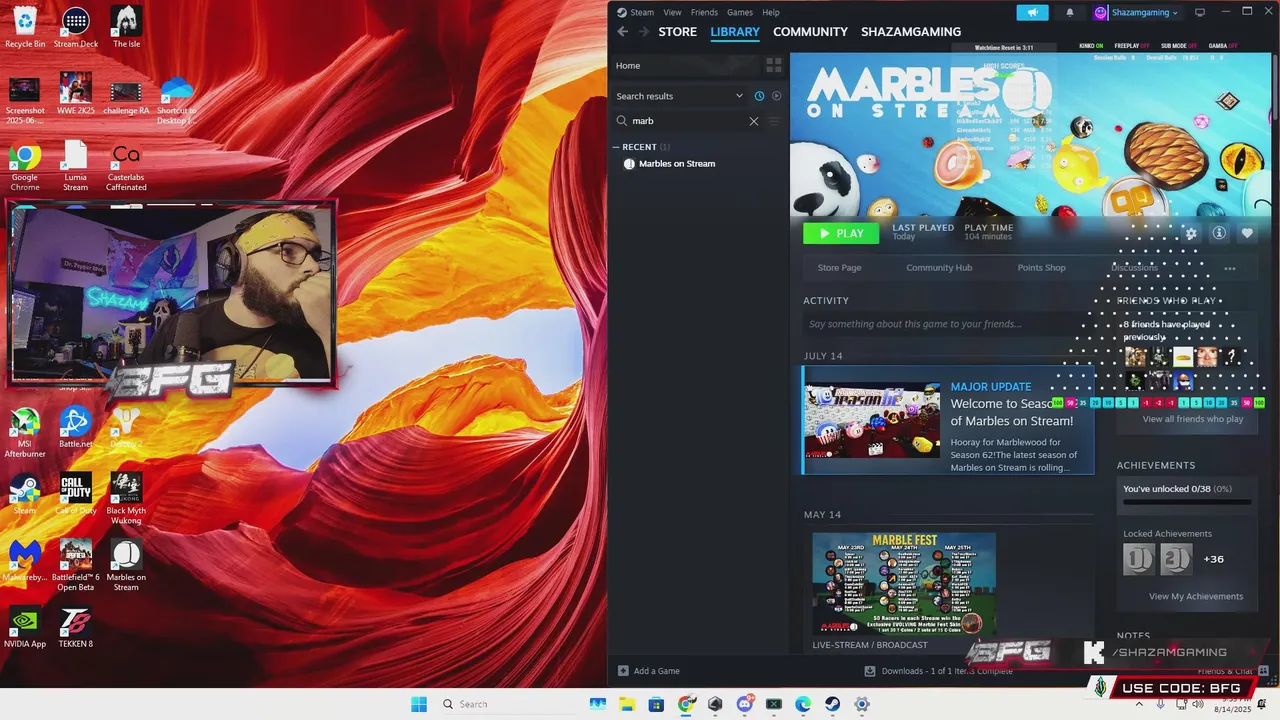Click Steam icon on the taskbar
The width and height of the screenshot is (1280, 720).
click(x=832, y=704)
